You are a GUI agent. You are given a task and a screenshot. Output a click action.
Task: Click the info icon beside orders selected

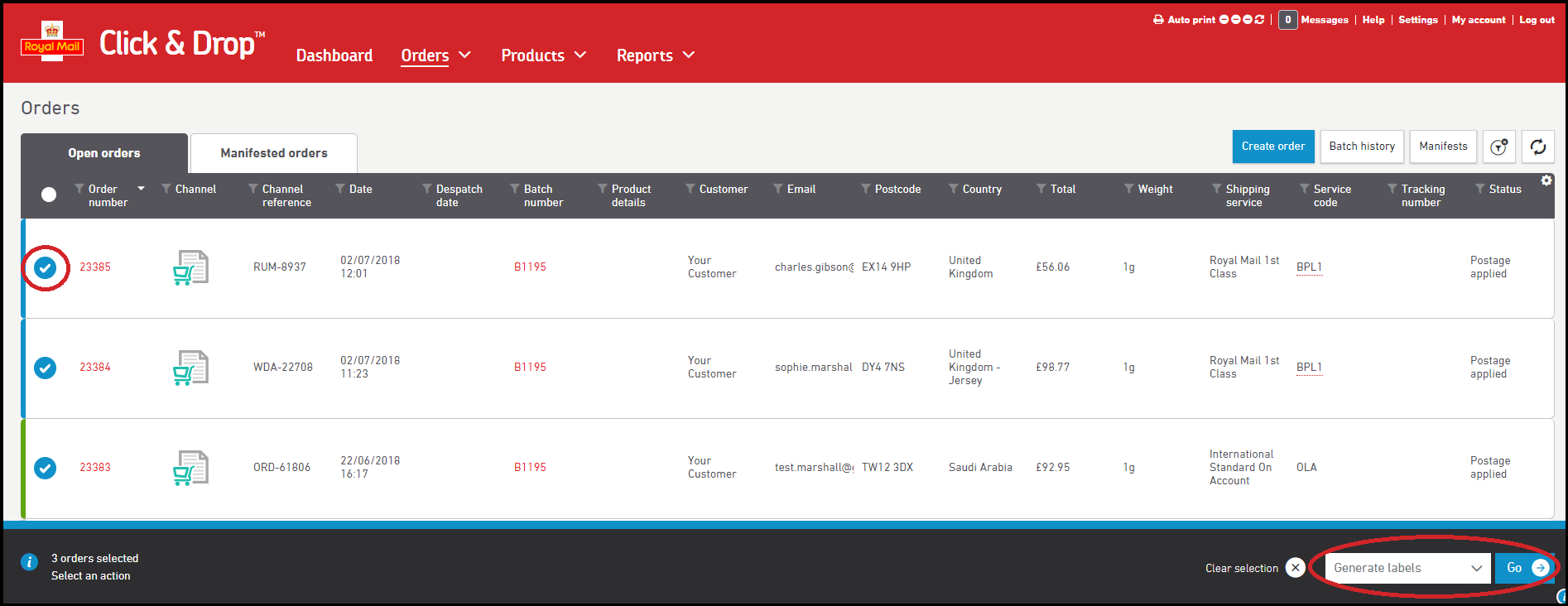[x=29, y=562]
